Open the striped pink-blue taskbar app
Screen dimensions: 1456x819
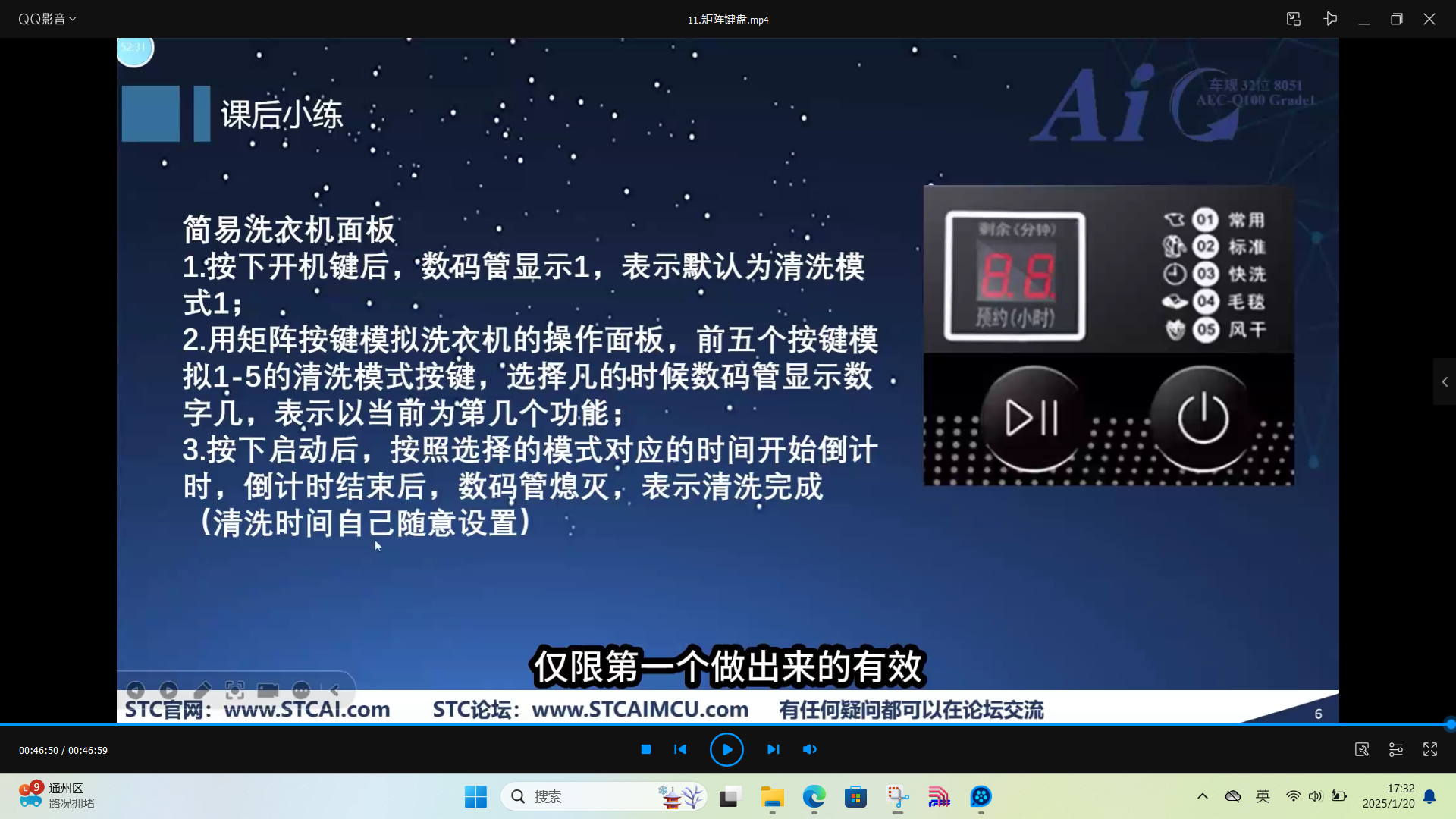(939, 796)
